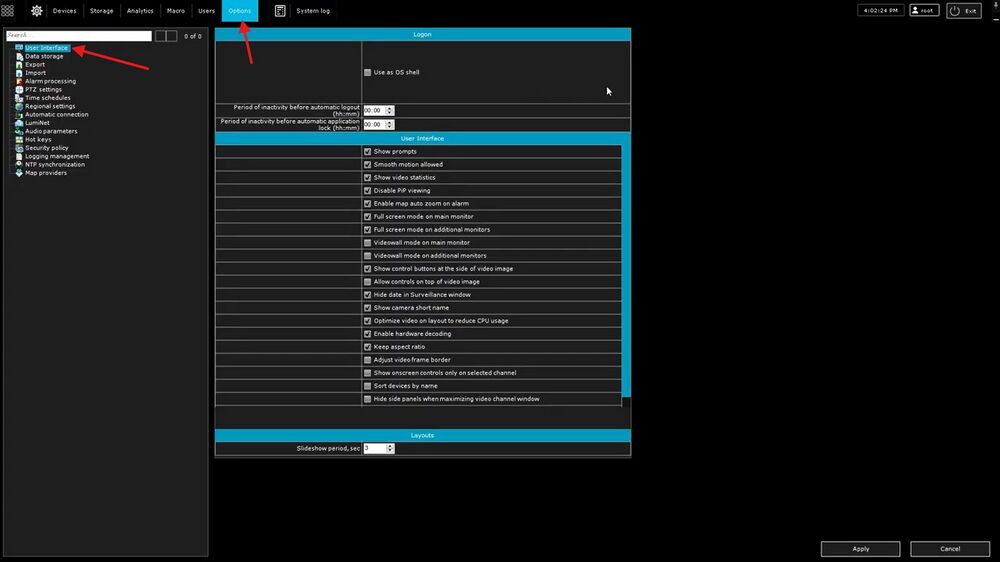Click the Regional settings globe icon
This screenshot has height=562, width=1000.
[x=19, y=106]
